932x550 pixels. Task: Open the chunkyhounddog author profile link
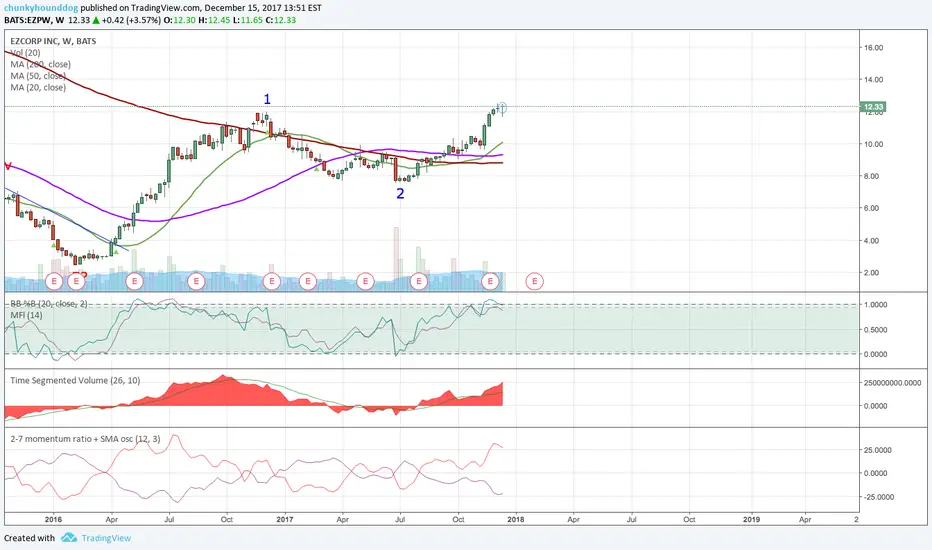click(x=40, y=8)
